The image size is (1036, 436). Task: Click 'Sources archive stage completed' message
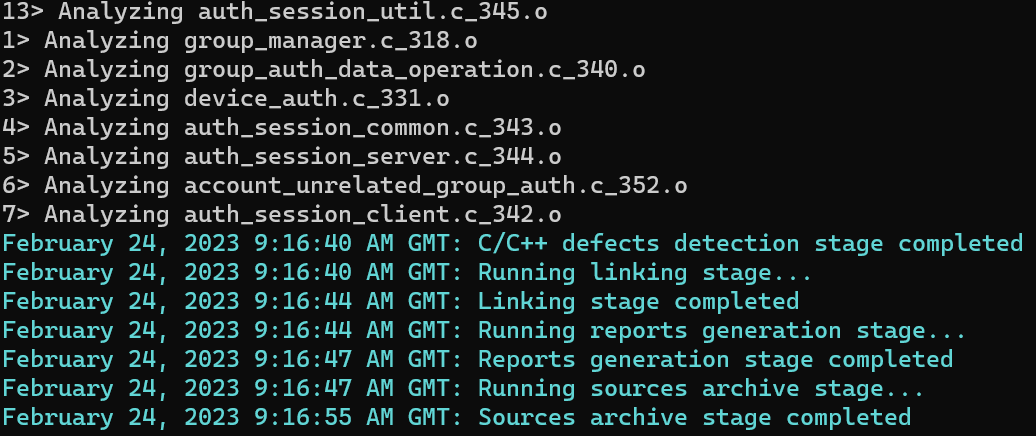[x=694, y=419]
